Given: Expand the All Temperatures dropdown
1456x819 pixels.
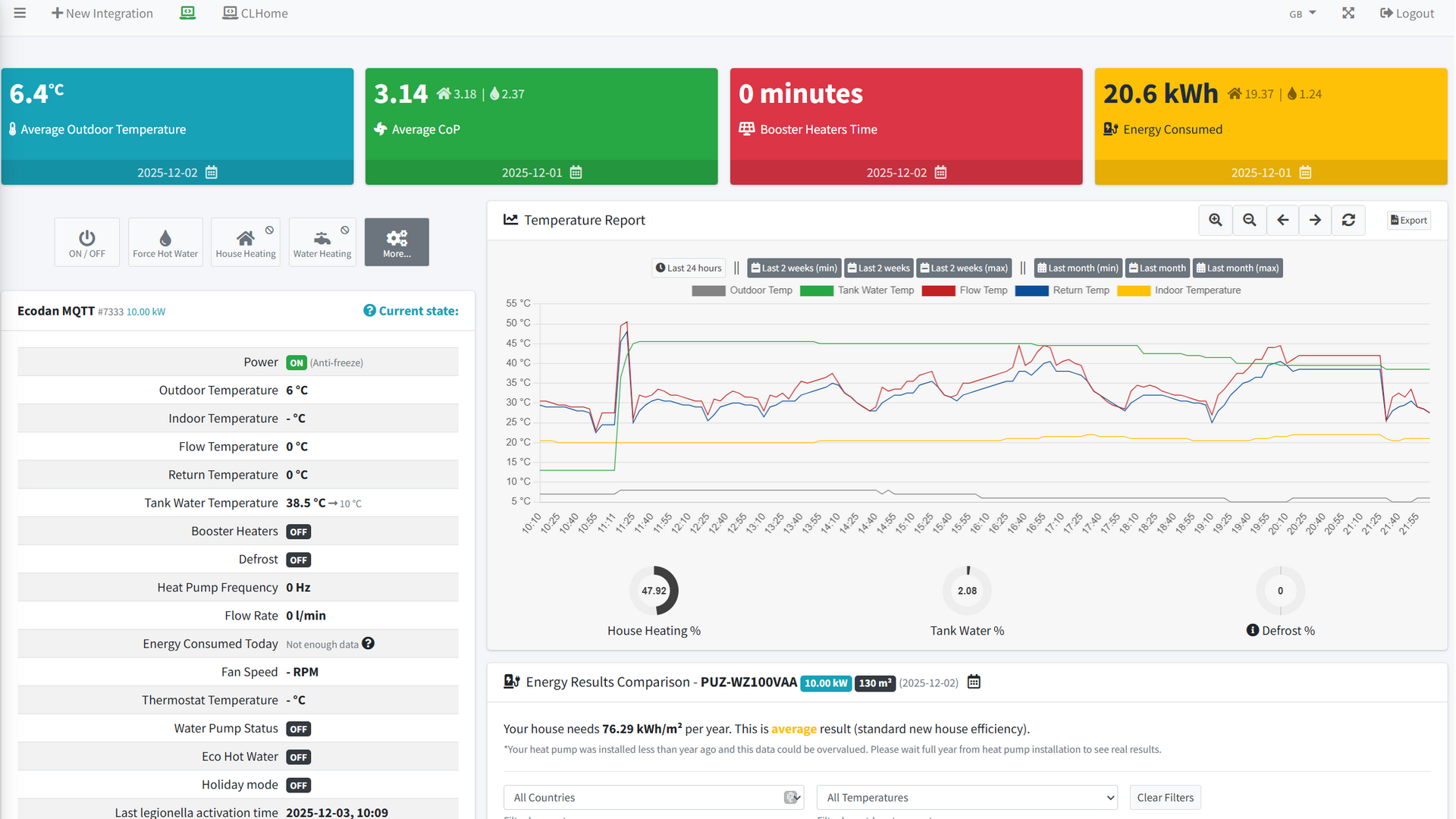Looking at the screenshot, I should [967, 798].
